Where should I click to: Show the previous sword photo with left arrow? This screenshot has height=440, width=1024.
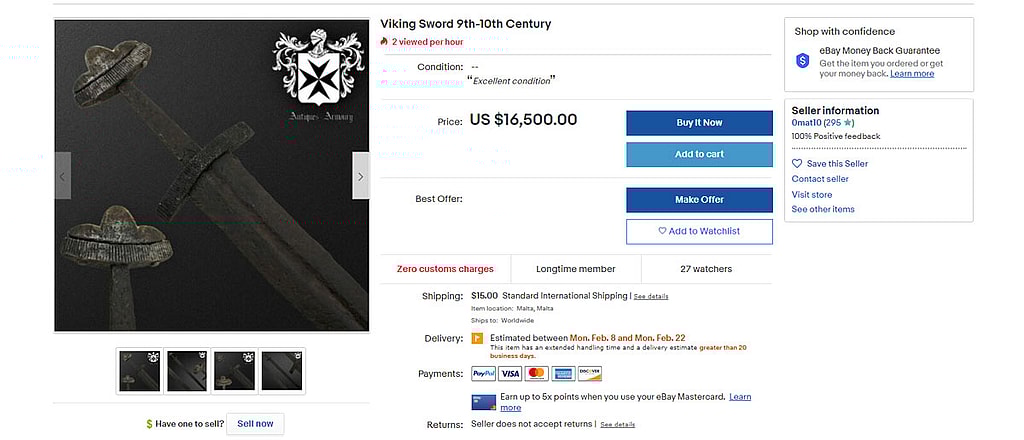coord(62,176)
